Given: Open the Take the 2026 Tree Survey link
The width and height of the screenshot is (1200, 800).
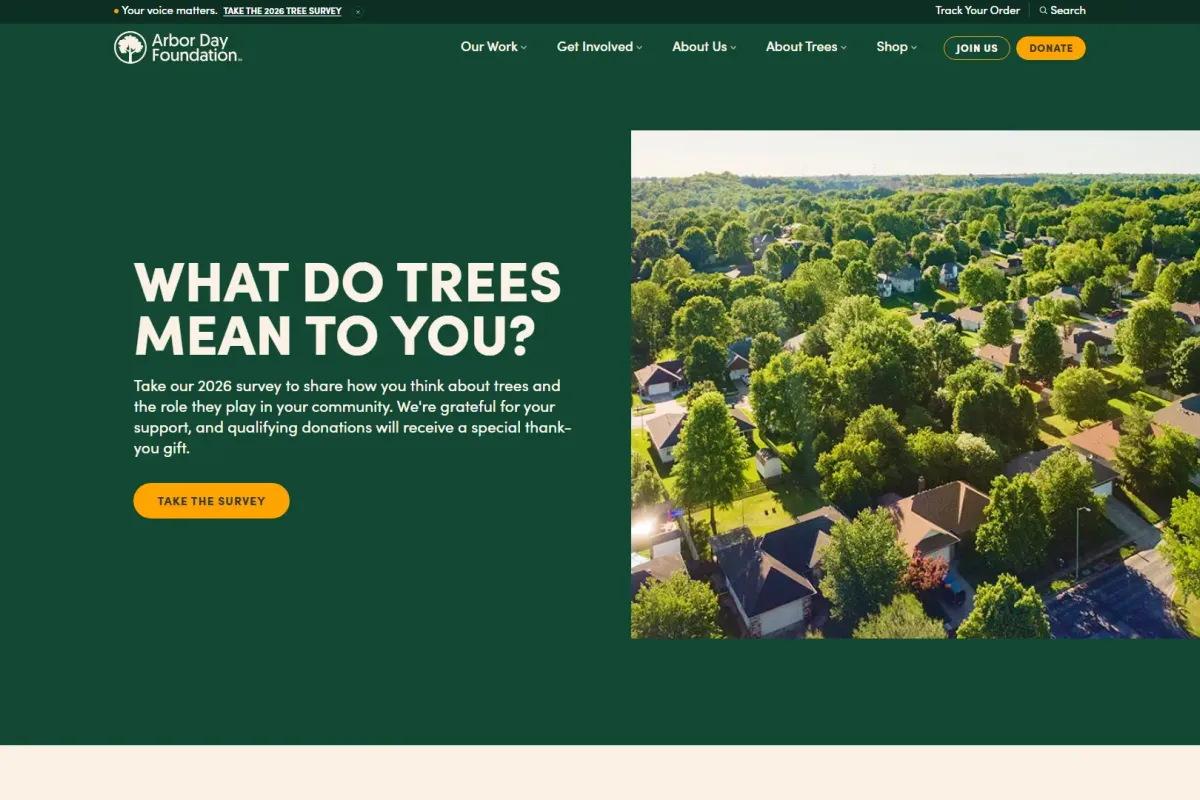Looking at the screenshot, I should click(282, 11).
